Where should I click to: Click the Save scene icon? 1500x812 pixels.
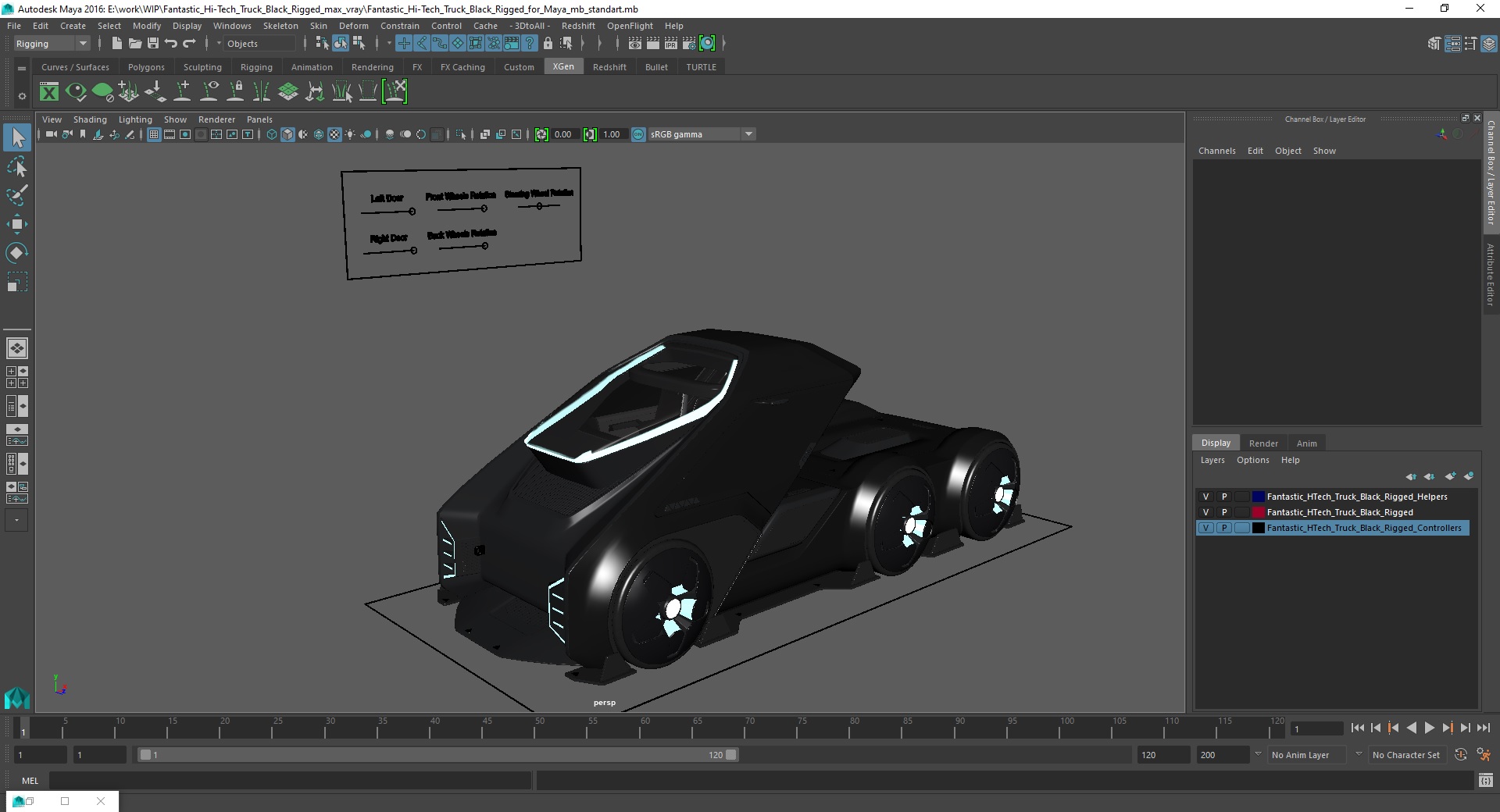[153, 44]
